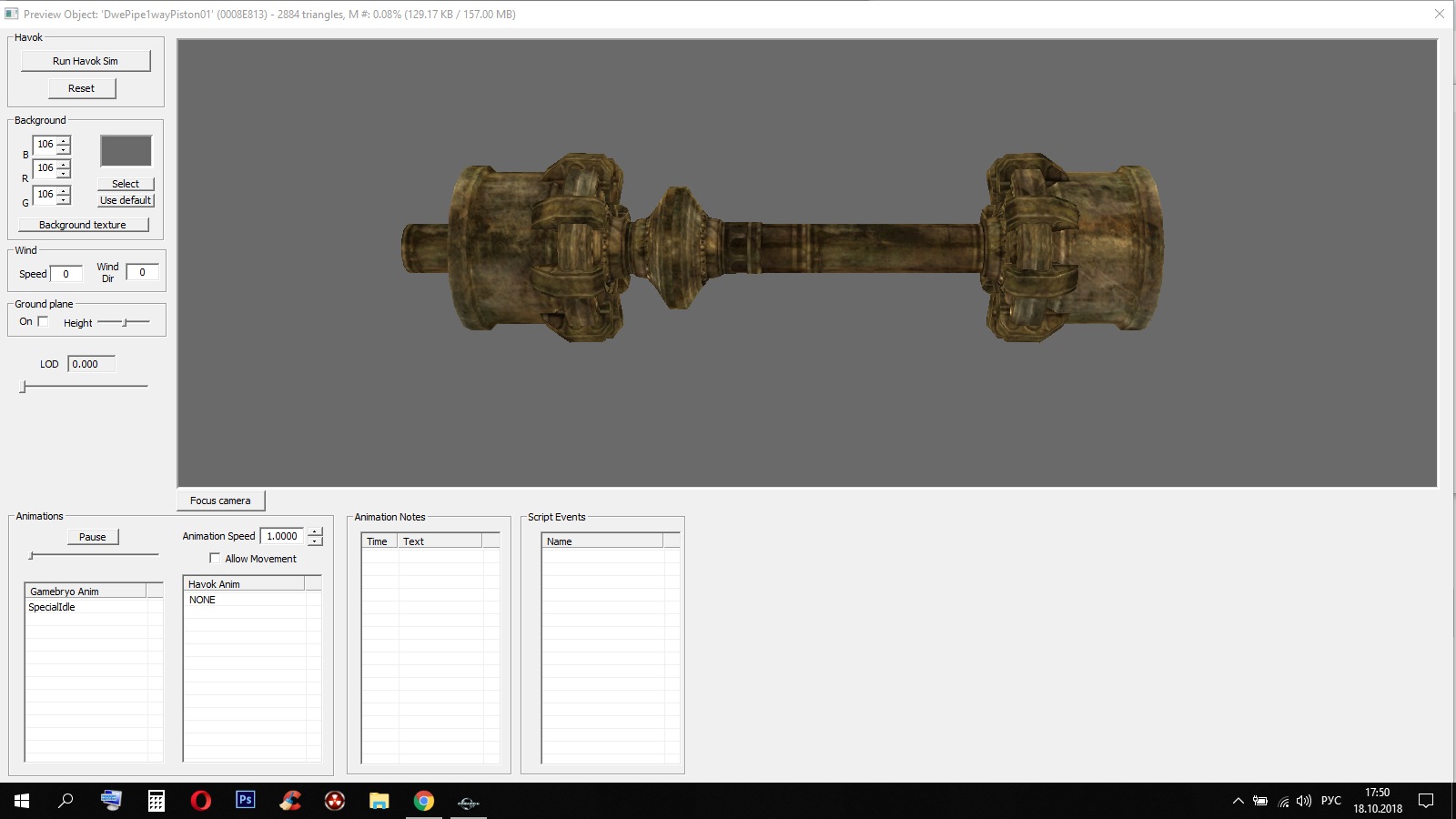Click the ground plane Height slider
This screenshot has width=1456, height=819.
tap(124, 322)
